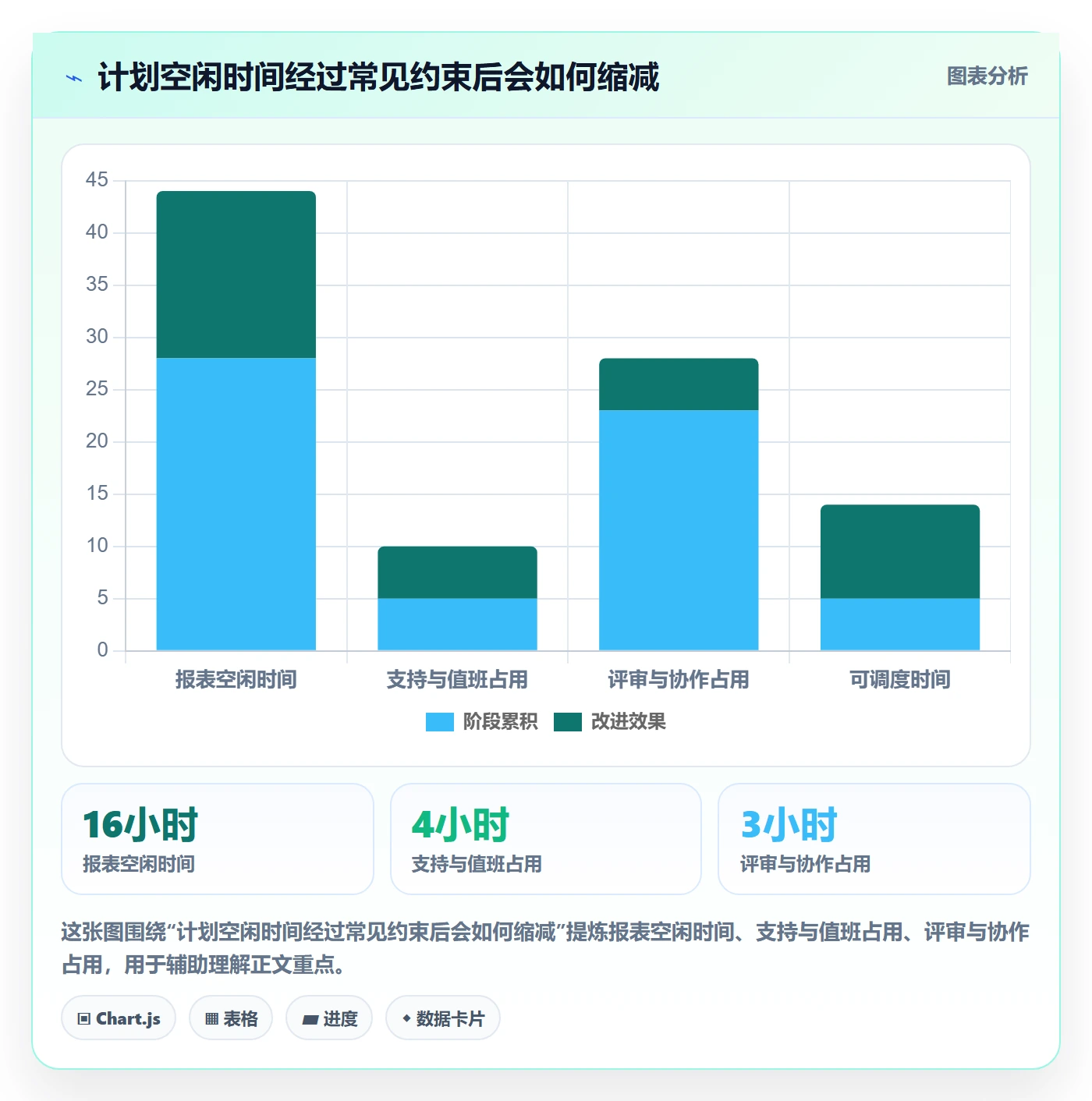Click the y-axis value 30
The image size is (1092, 1101).
pyautogui.click(x=97, y=337)
